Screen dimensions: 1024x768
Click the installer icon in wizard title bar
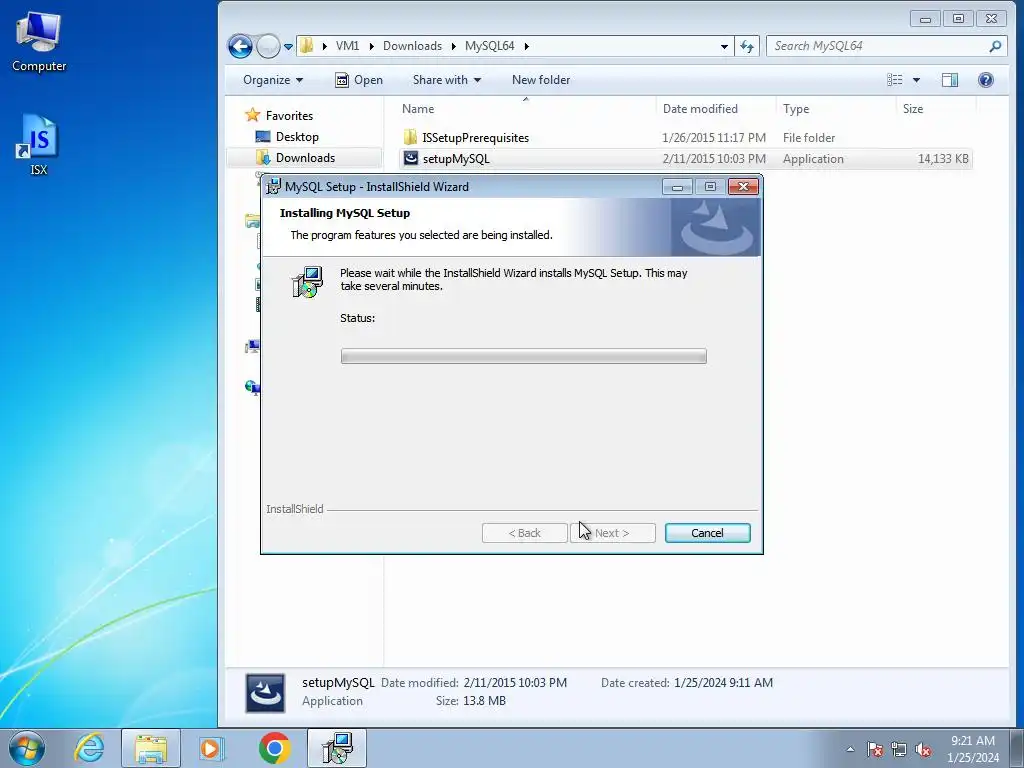[x=274, y=187]
